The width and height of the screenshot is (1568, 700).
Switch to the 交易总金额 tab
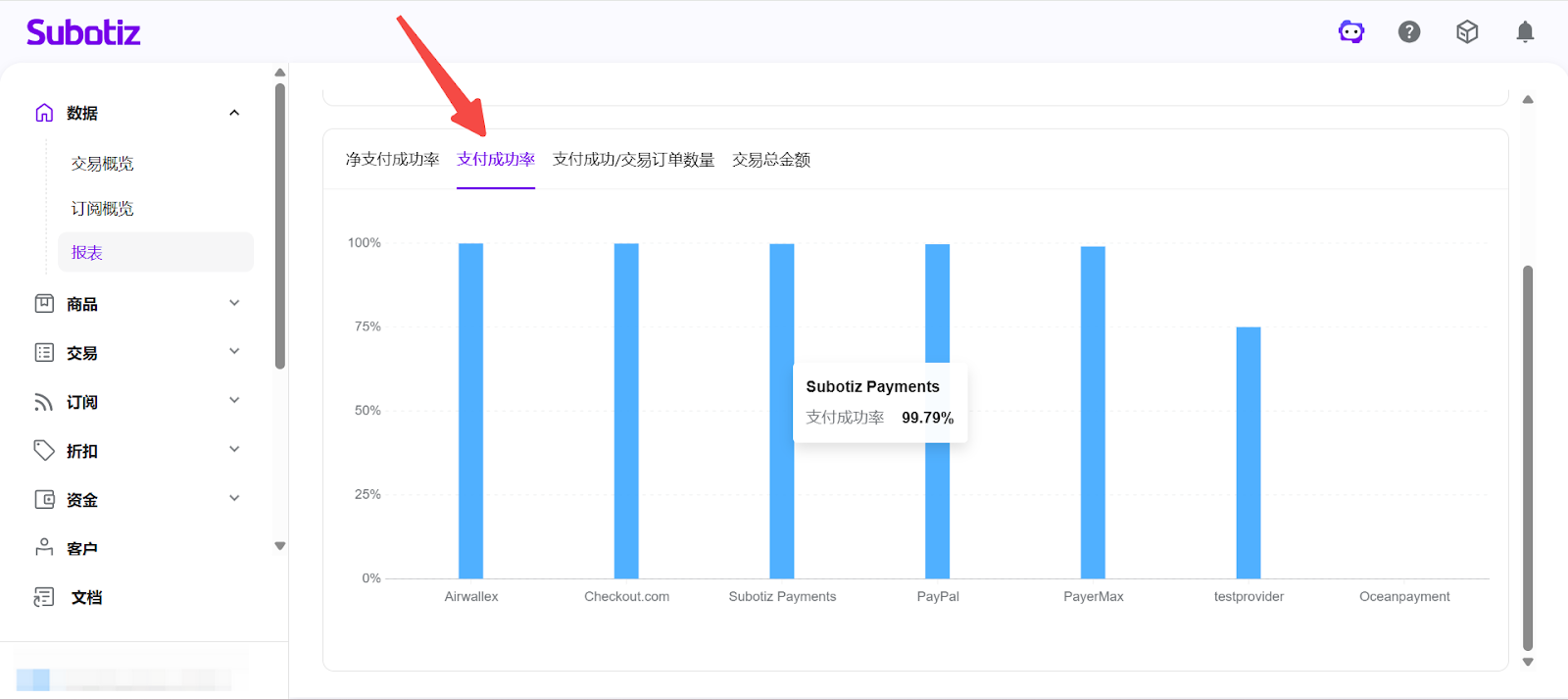pyautogui.click(x=771, y=160)
